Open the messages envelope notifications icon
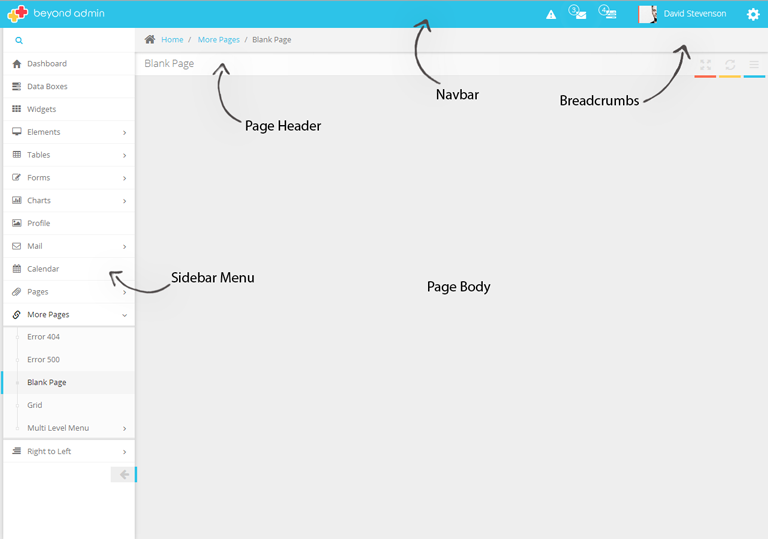The width and height of the screenshot is (768, 539). [x=577, y=12]
